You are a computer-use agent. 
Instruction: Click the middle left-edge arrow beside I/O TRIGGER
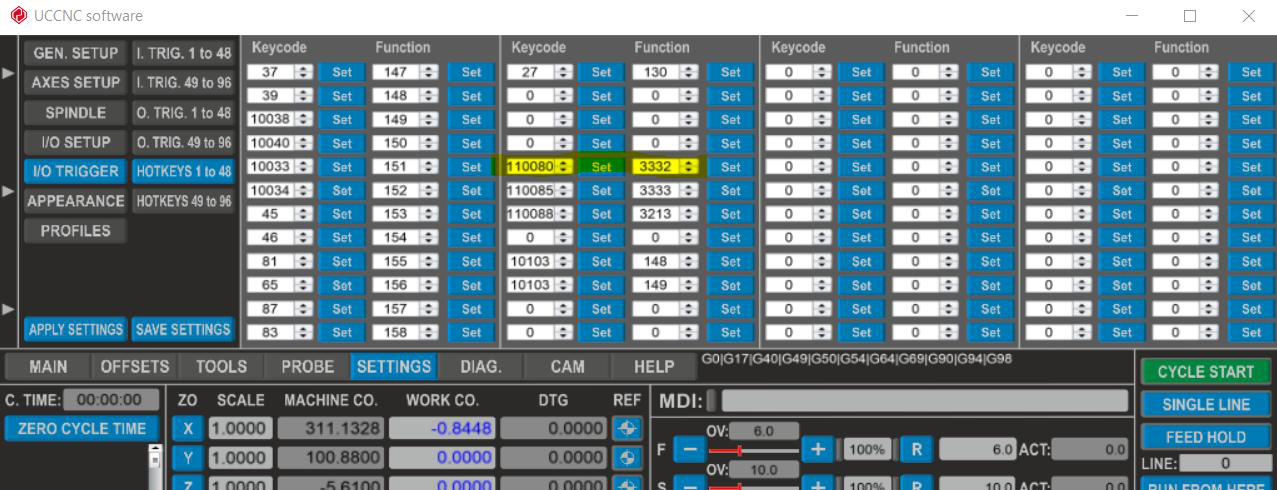tap(9, 190)
